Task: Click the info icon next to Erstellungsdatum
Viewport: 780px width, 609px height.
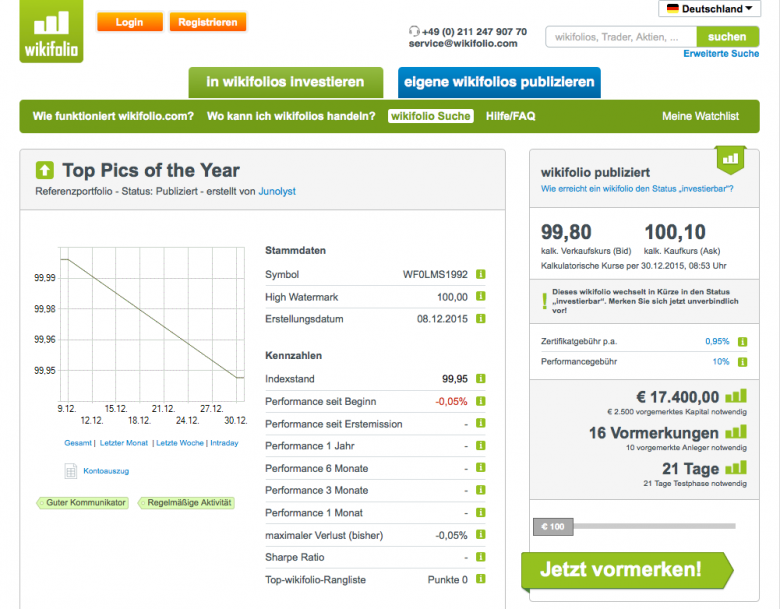Action: click(x=481, y=318)
